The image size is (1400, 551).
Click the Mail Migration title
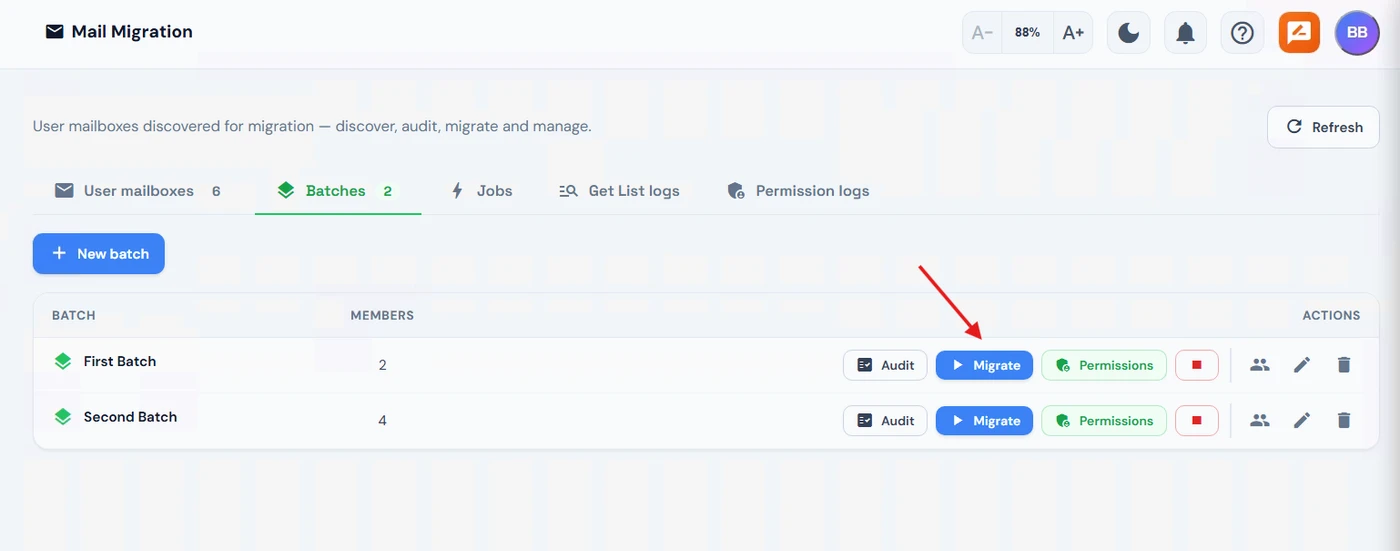[132, 32]
